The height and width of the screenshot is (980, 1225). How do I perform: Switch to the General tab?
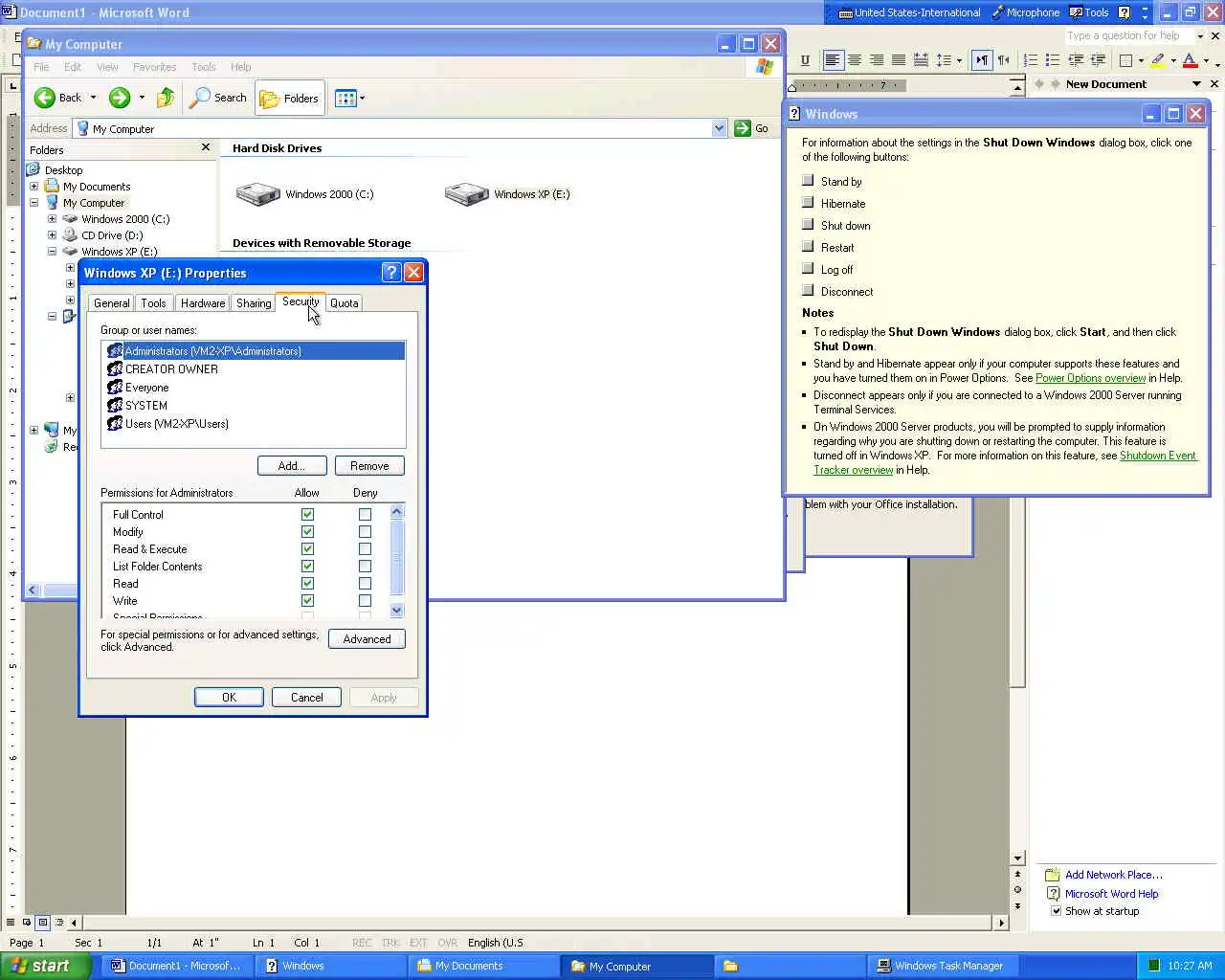click(111, 303)
